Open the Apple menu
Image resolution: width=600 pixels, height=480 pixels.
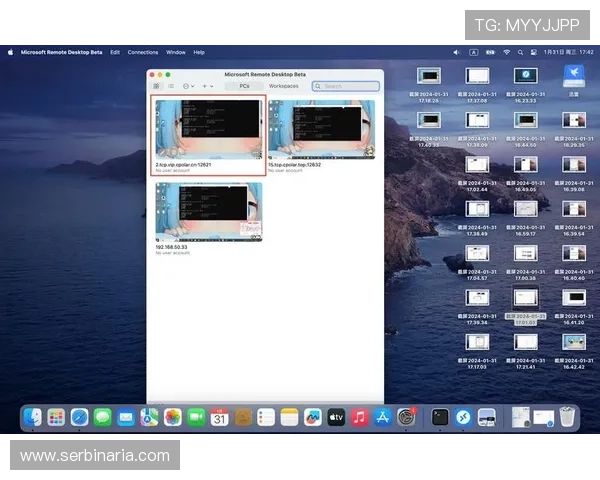coord(10,52)
